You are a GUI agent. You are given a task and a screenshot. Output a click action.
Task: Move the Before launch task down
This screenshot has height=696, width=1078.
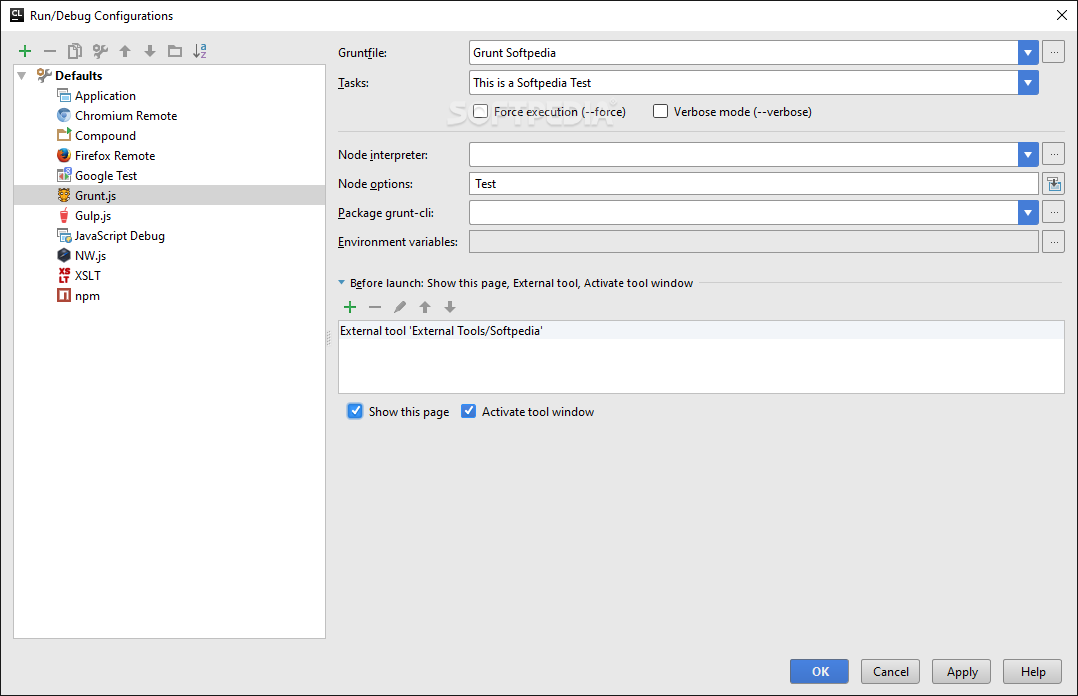point(450,307)
